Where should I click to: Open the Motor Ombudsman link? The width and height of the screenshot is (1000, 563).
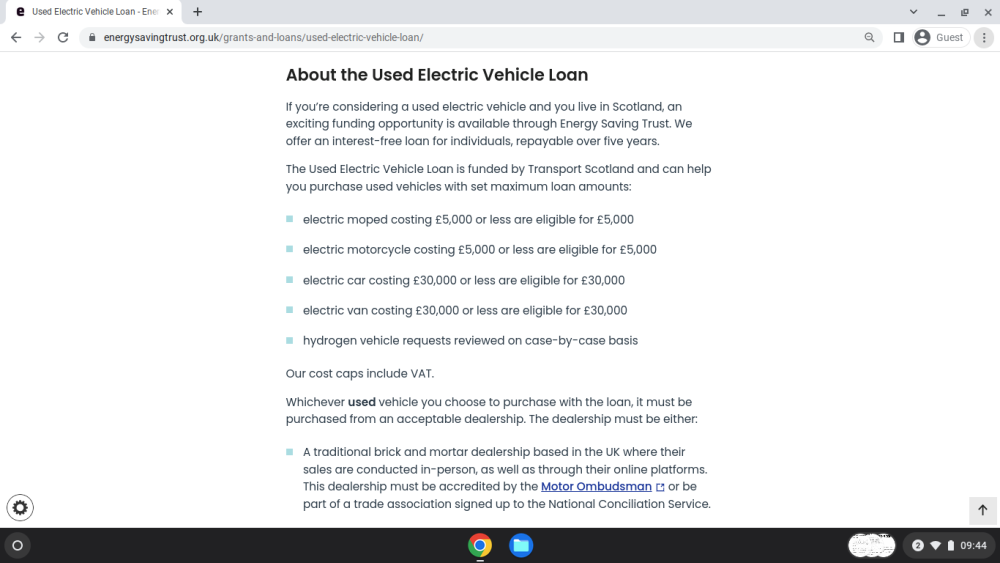pyautogui.click(x=596, y=486)
